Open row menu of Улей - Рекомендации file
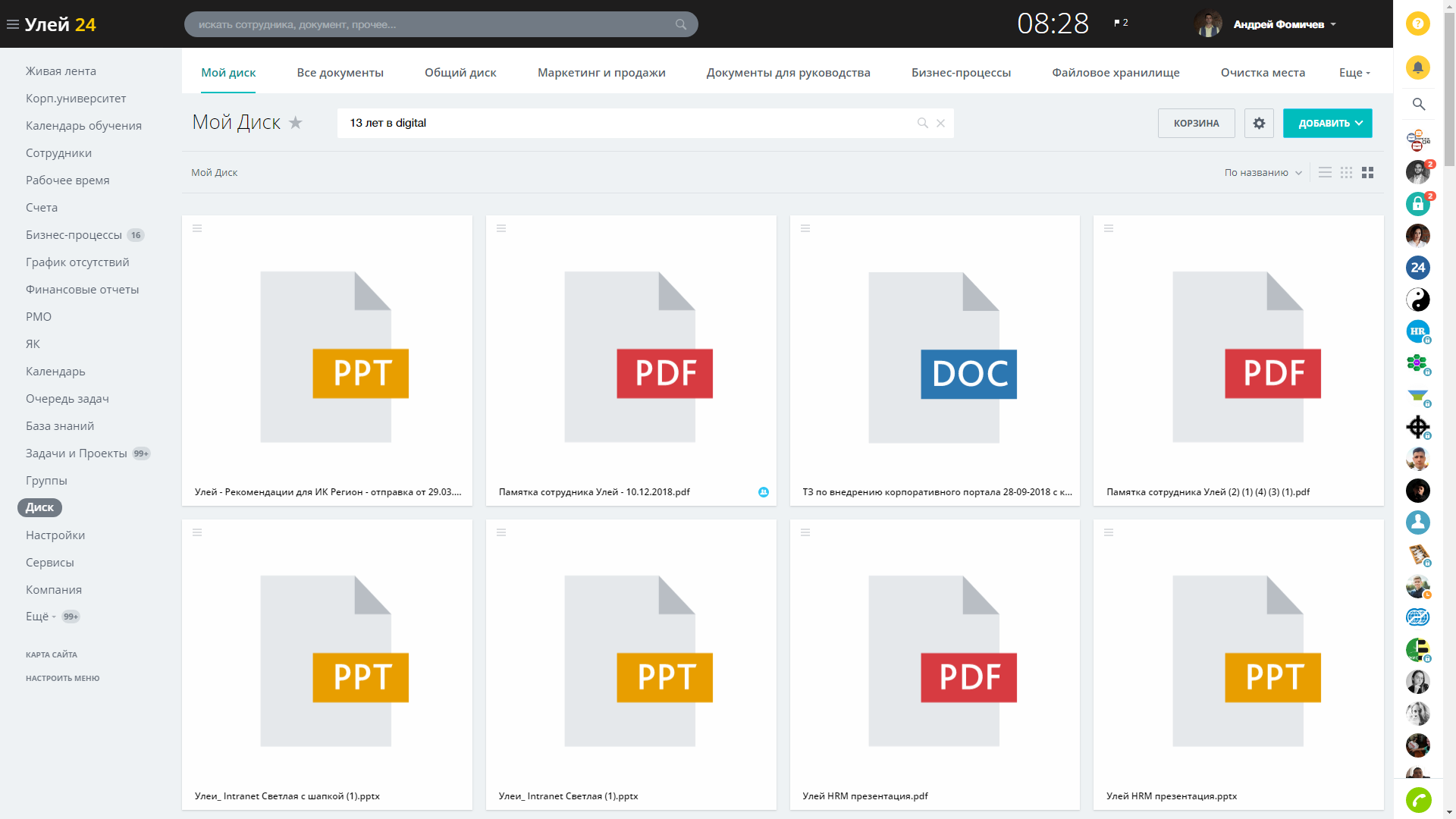1456x819 pixels. pyautogui.click(x=197, y=228)
